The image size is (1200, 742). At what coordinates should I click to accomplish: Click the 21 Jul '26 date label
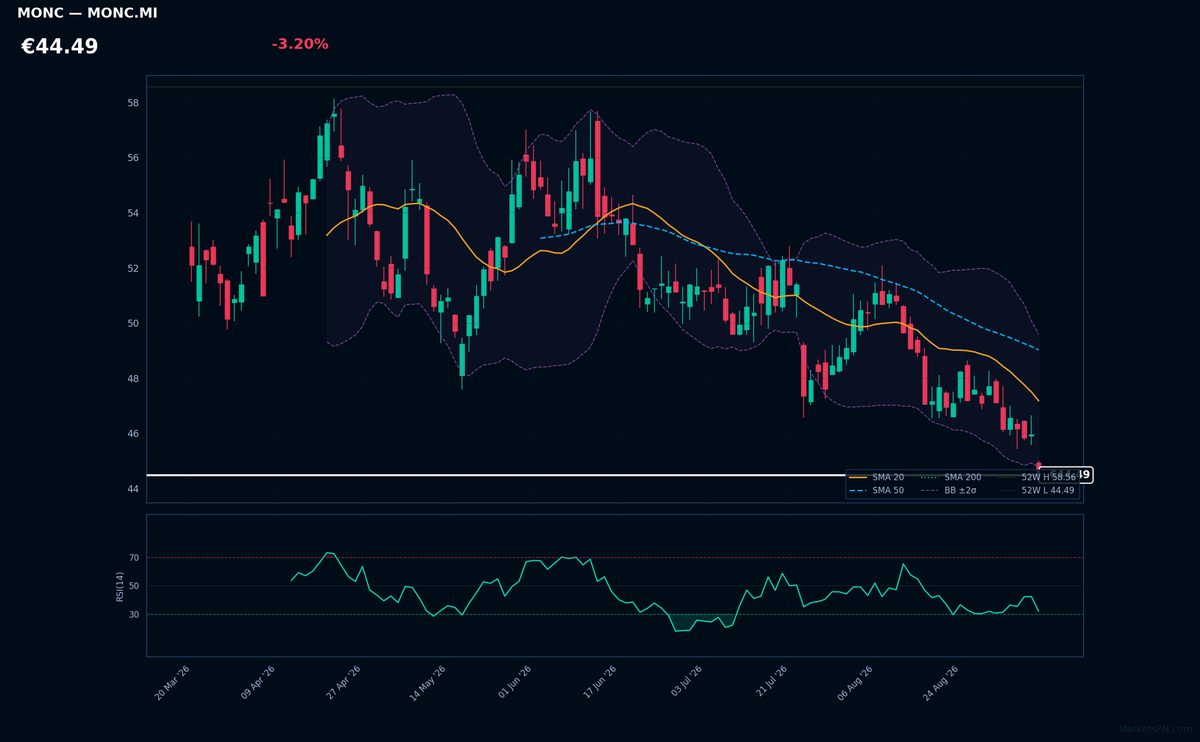coord(770,683)
